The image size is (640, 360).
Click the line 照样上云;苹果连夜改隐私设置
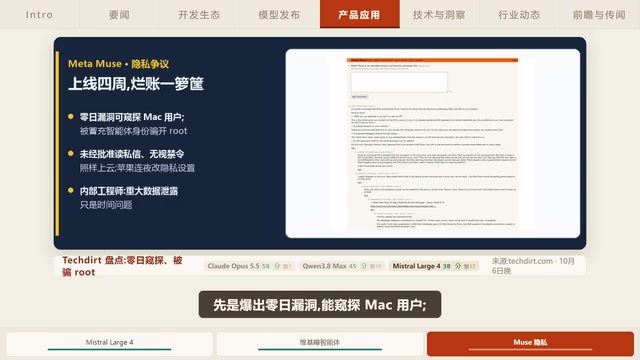(x=137, y=168)
